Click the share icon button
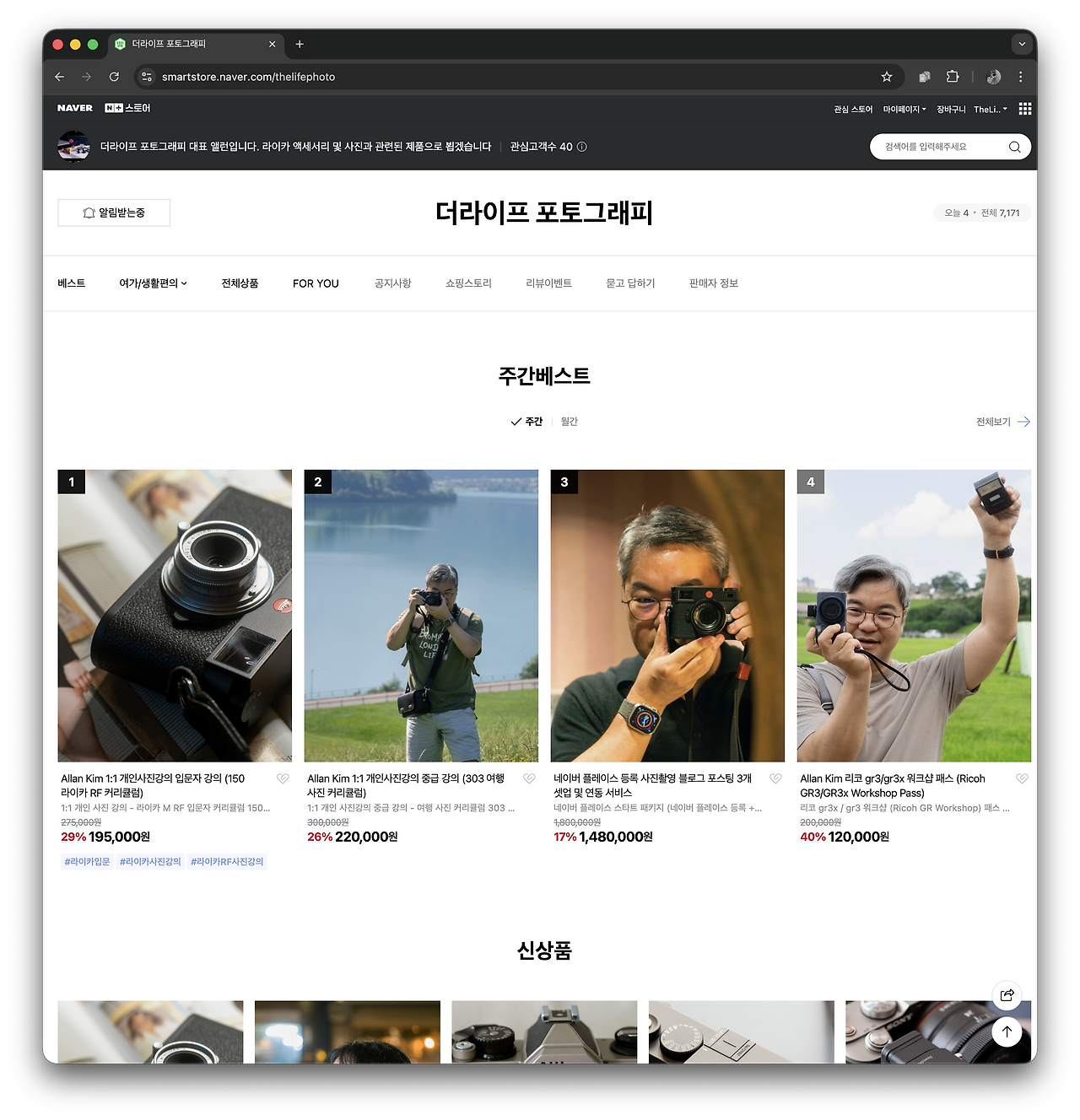The image size is (1080, 1120). 1007,995
